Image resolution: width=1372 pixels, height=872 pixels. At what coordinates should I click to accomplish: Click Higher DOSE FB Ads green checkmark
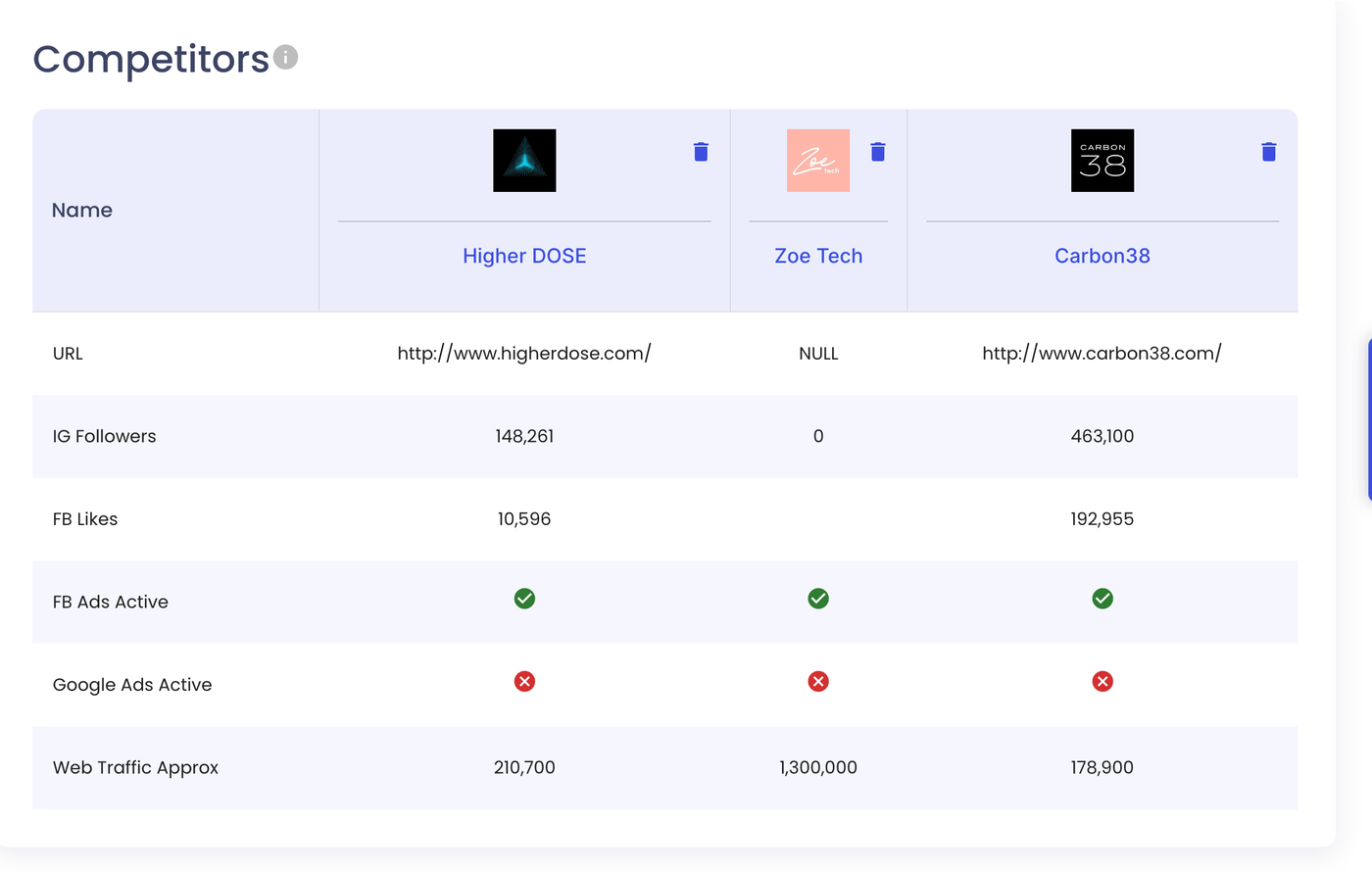pyautogui.click(x=524, y=599)
